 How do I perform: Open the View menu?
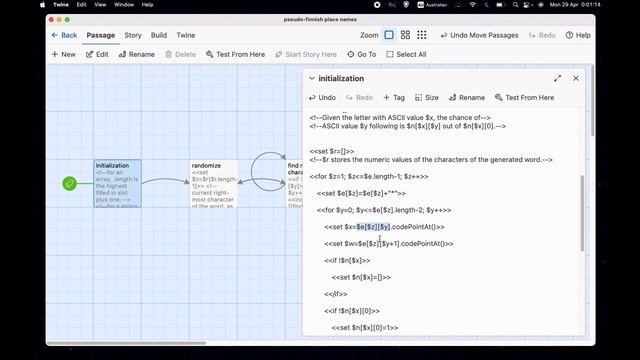[100, 5]
